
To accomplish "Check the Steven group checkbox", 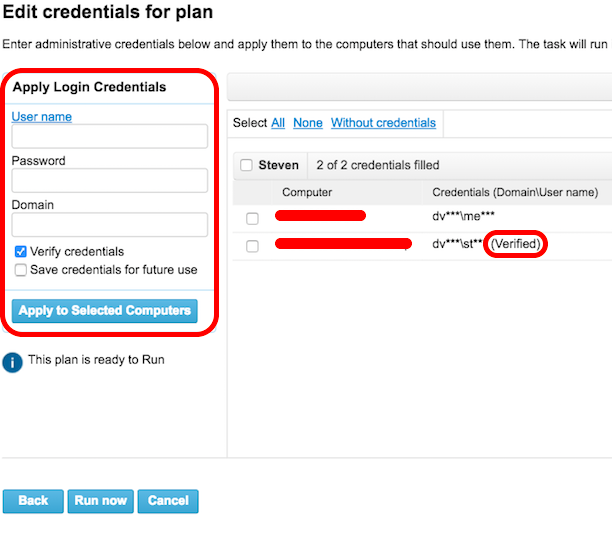I will click(x=246, y=165).
